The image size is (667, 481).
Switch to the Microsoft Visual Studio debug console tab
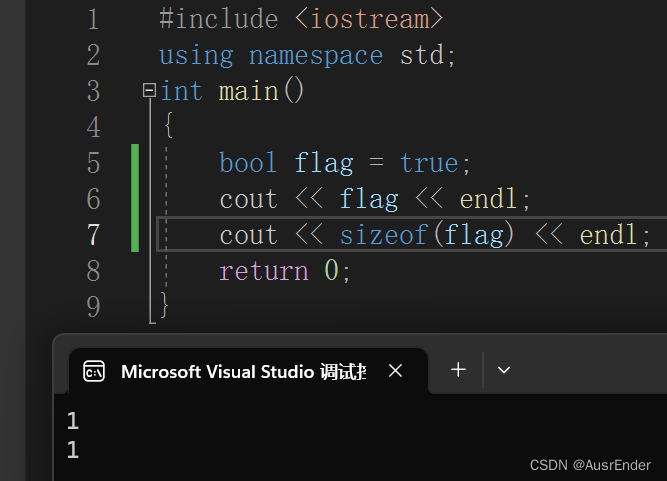(243, 371)
